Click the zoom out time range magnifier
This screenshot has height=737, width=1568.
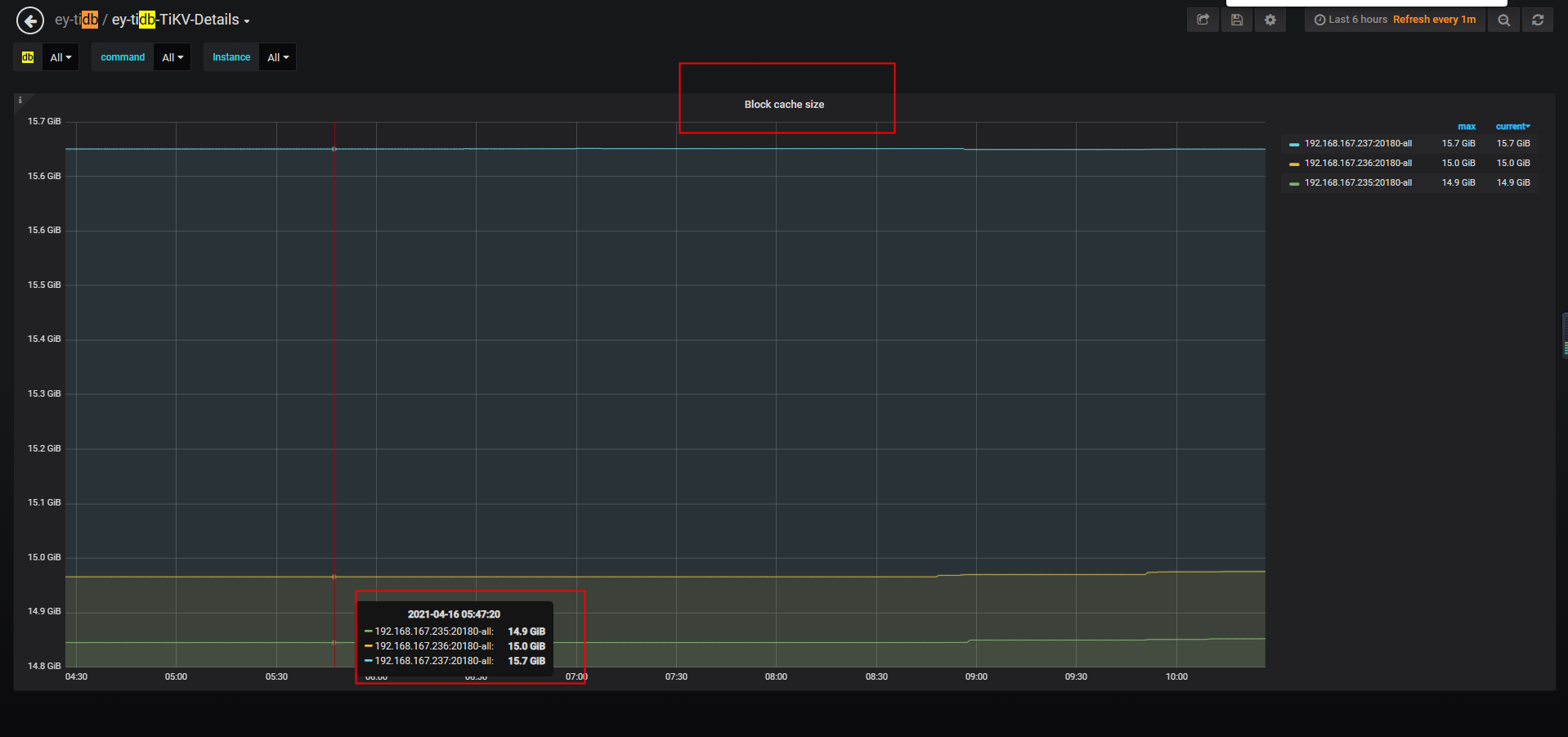(x=1503, y=20)
